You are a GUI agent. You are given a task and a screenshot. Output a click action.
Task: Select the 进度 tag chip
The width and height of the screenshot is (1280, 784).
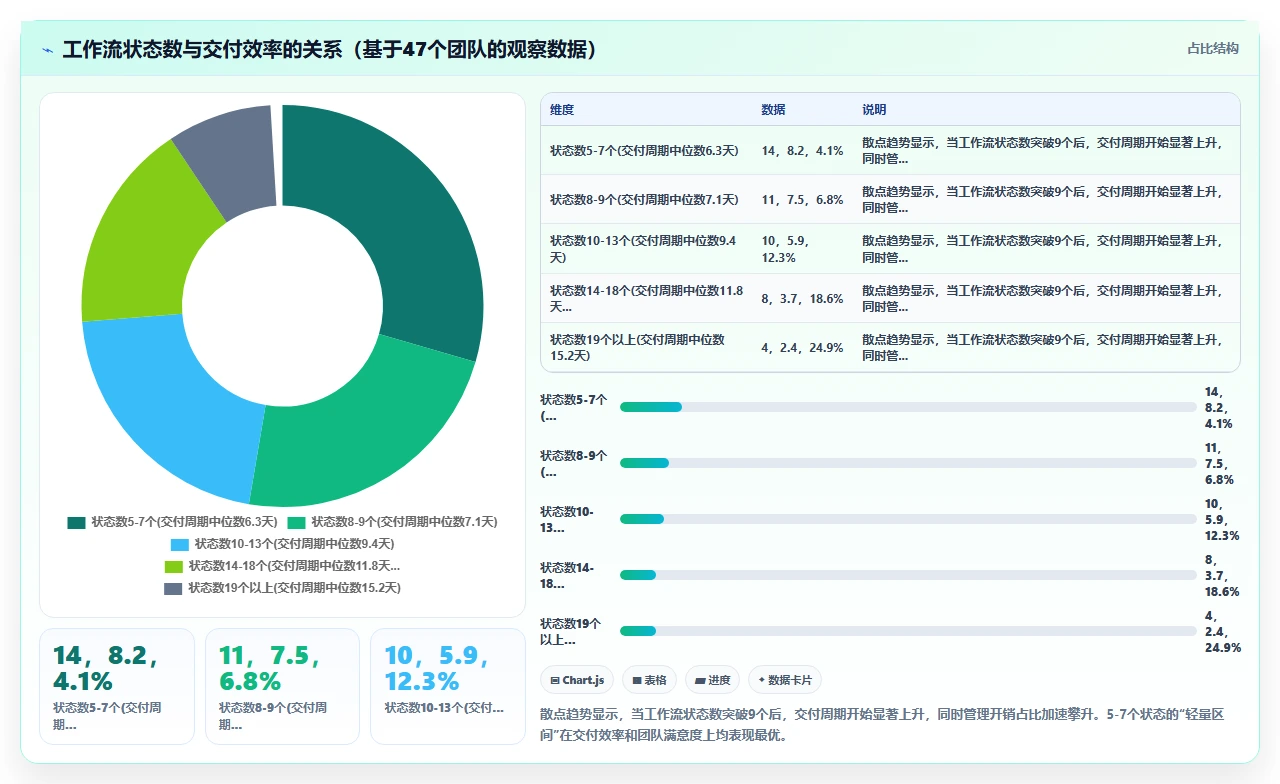712,680
